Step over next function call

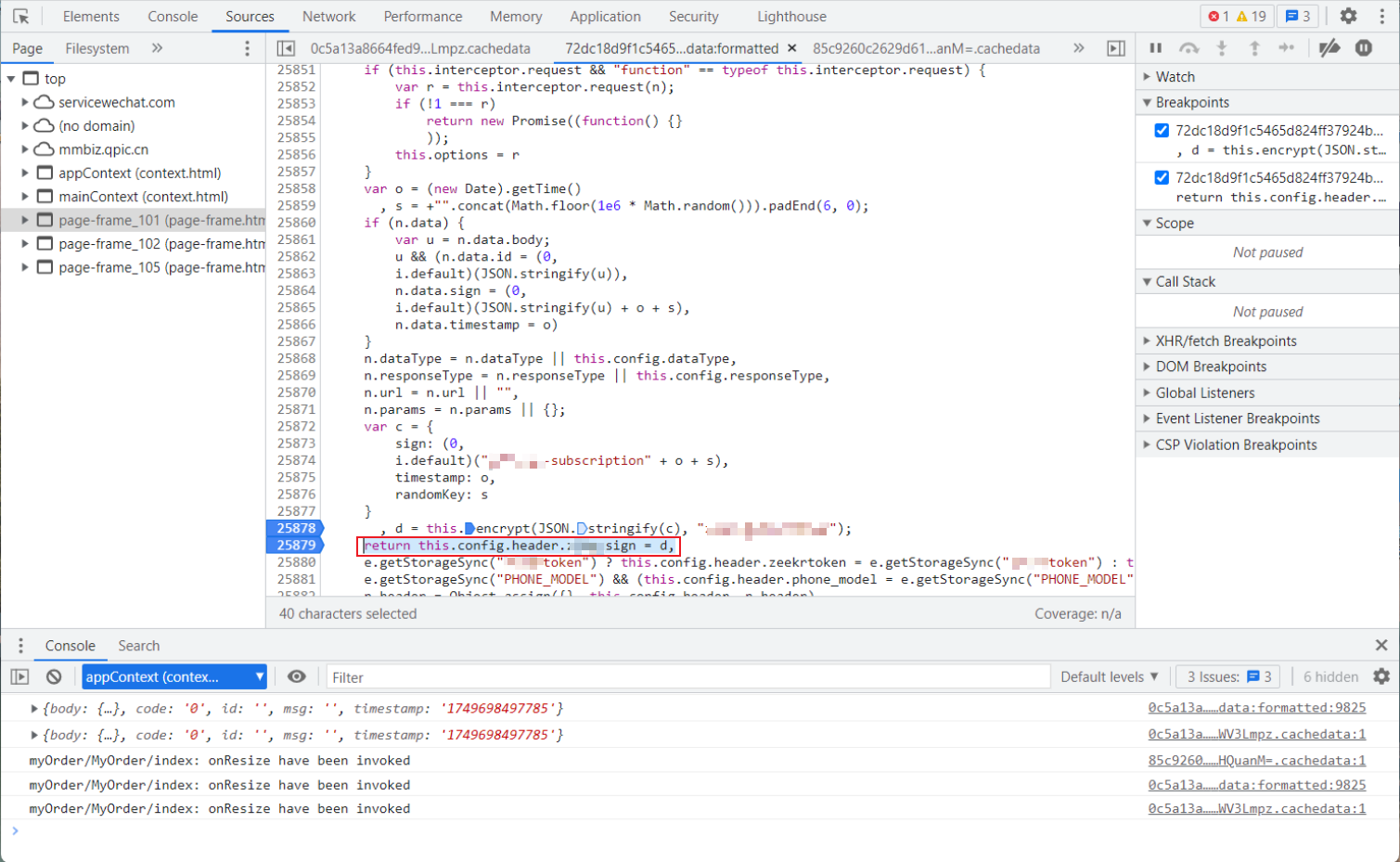click(1188, 48)
